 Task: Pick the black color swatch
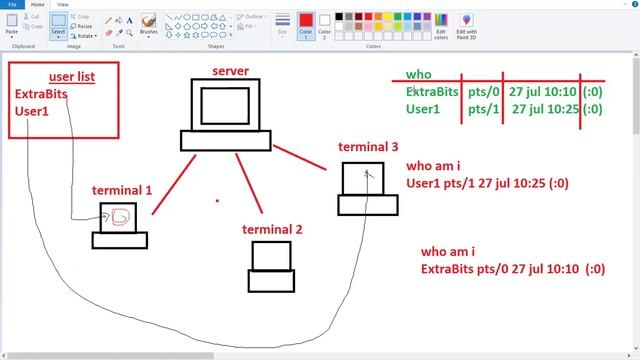339,17
